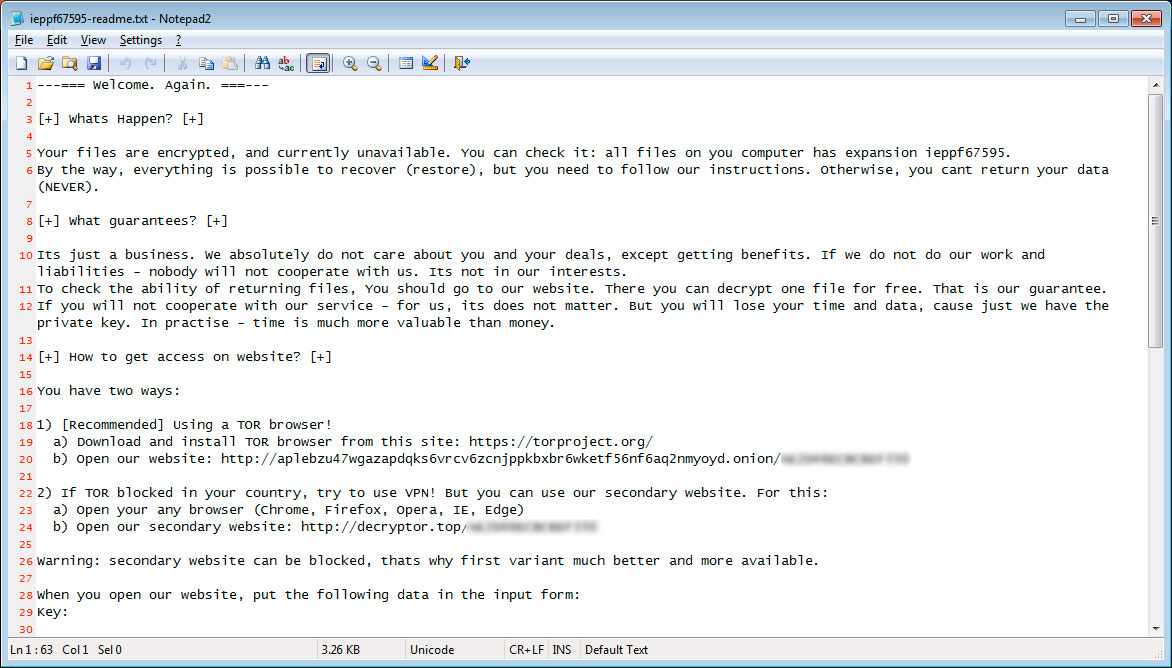
Task: Click the Unicode encoding in status bar
Action: tap(432, 650)
